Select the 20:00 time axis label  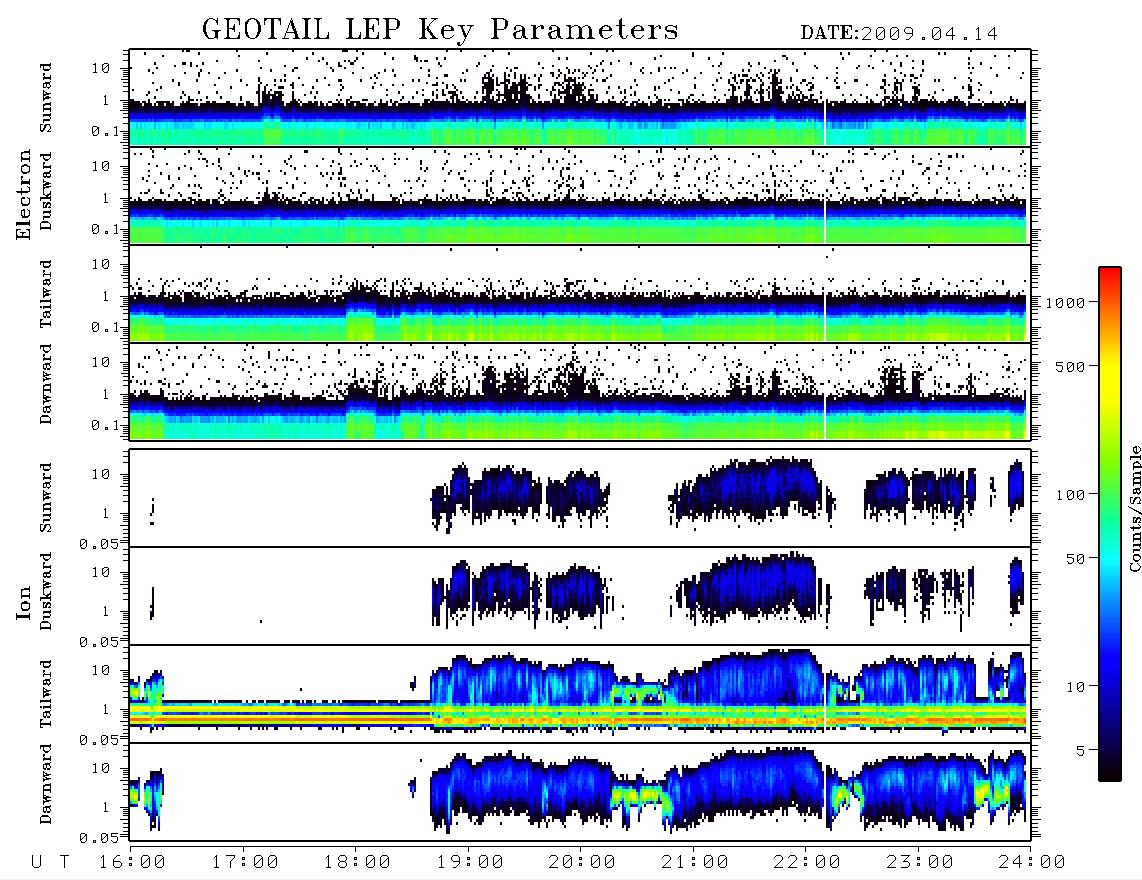point(583,863)
